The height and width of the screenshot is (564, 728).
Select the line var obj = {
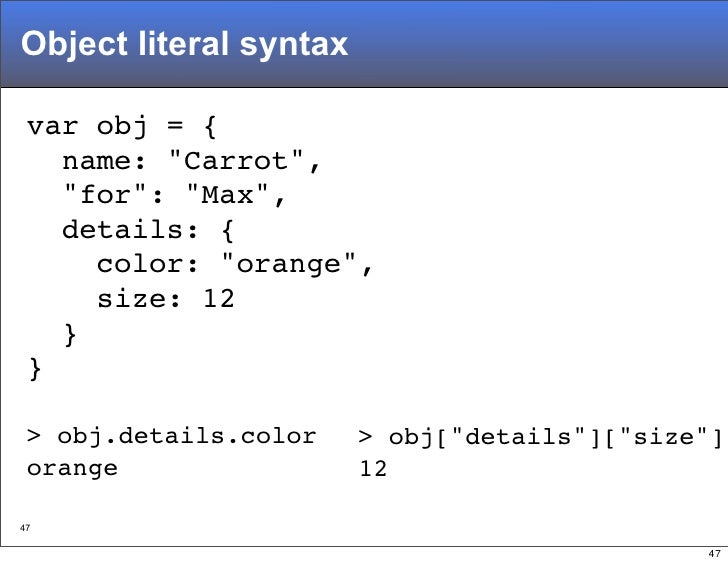click(122, 127)
